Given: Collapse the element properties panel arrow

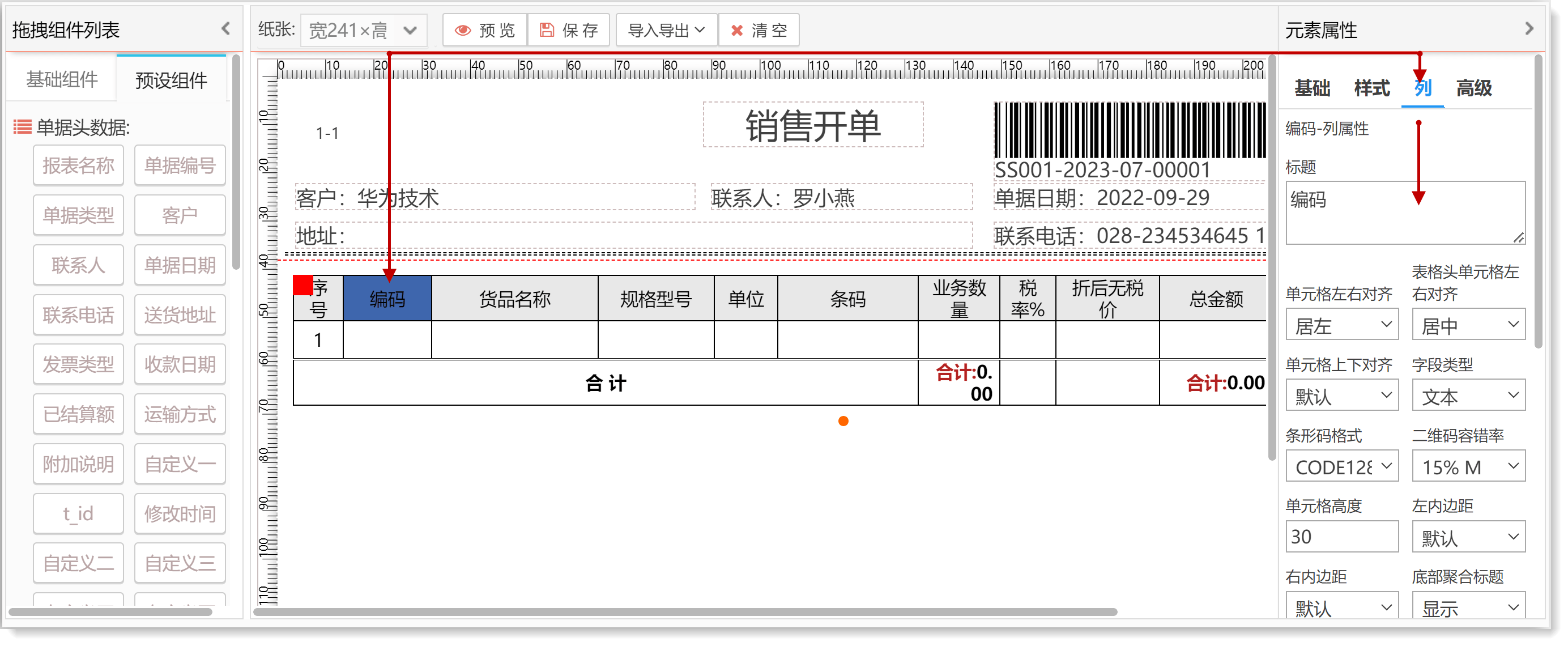Looking at the screenshot, I should pyautogui.click(x=1529, y=28).
